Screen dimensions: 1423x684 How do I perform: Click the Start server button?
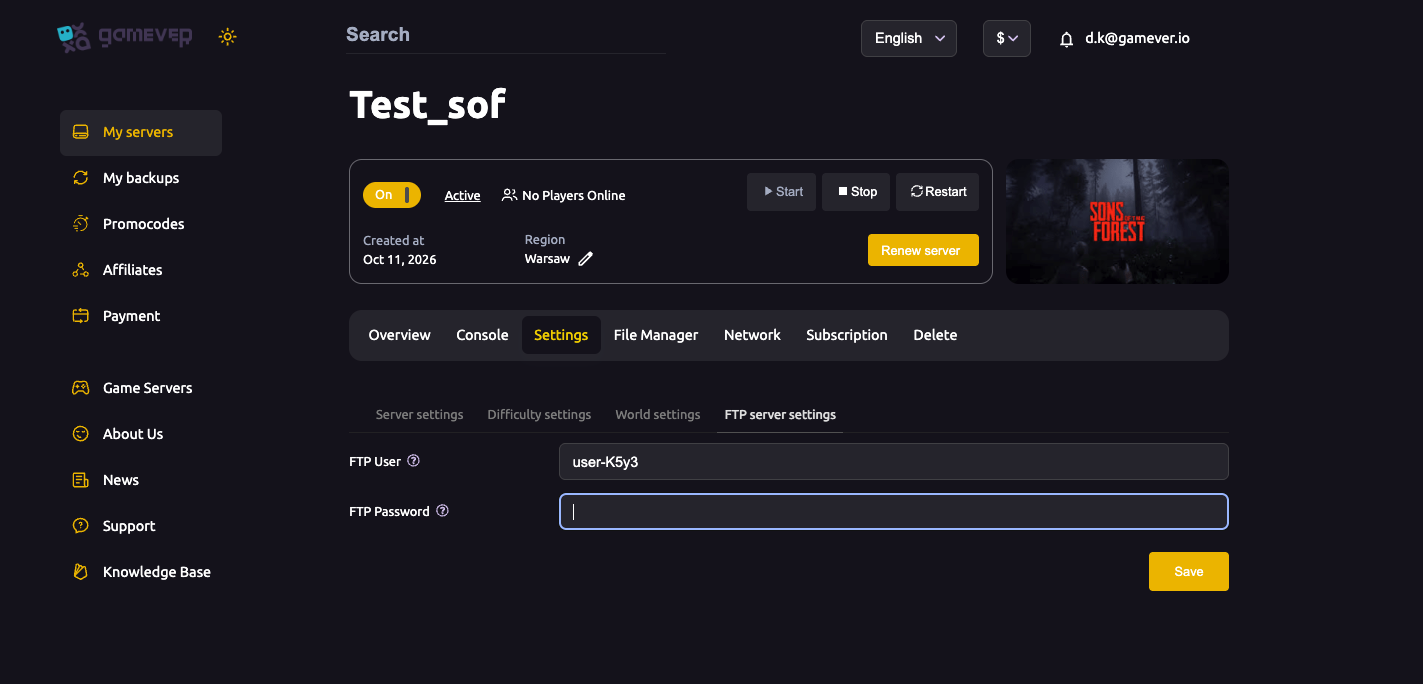coord(782,192)
